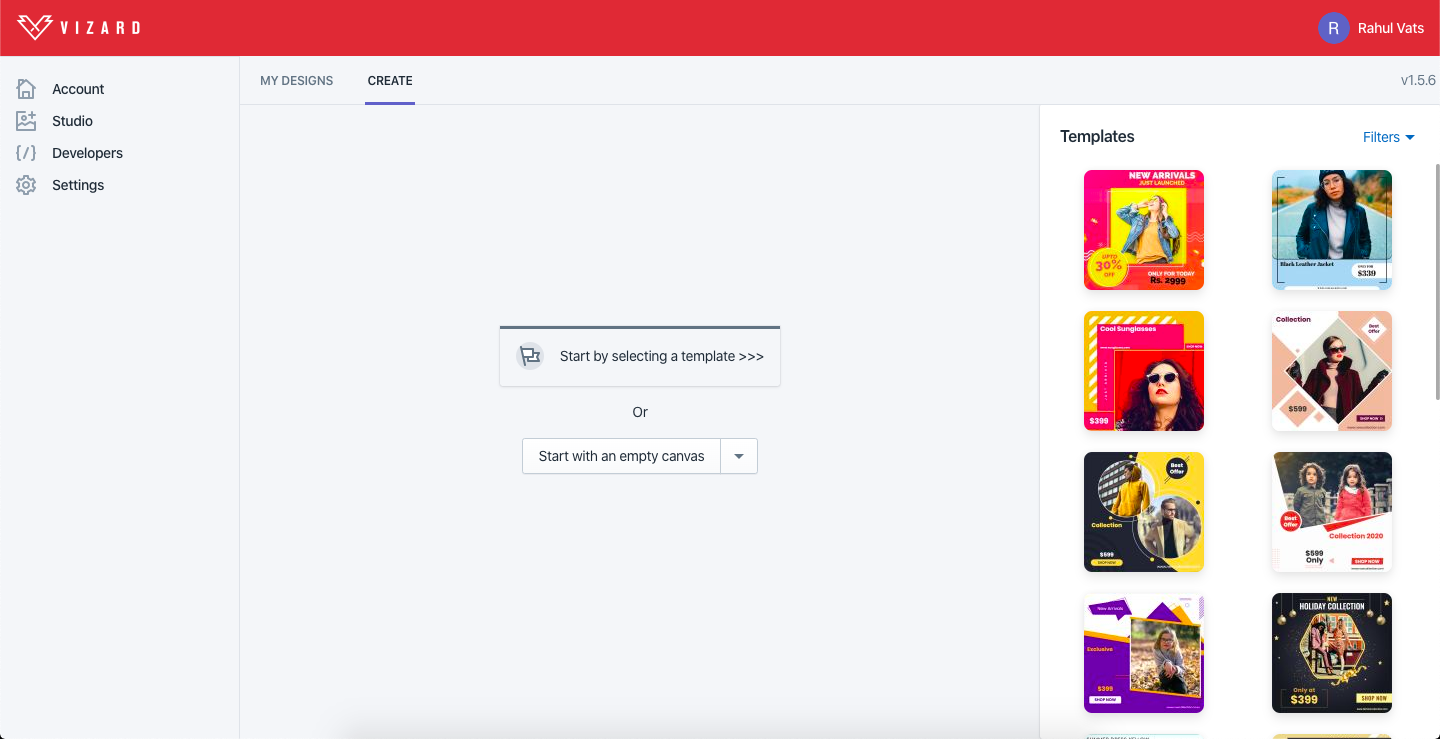This screenshot has width=1440, height=739.
Task: Click the Vizard logo in header
Action: tap(79, 28)
